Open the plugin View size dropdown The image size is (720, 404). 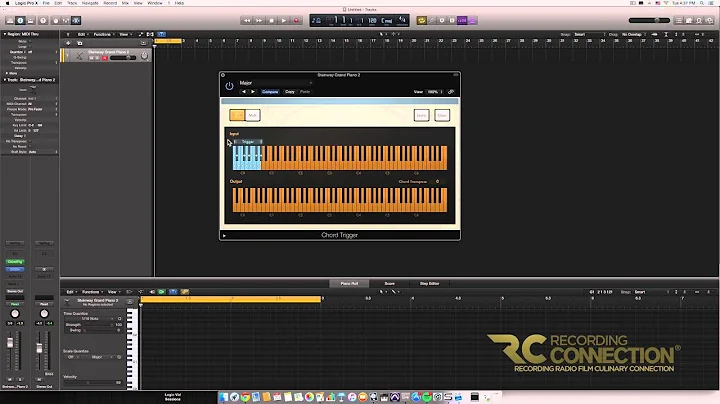coord(435,92)
